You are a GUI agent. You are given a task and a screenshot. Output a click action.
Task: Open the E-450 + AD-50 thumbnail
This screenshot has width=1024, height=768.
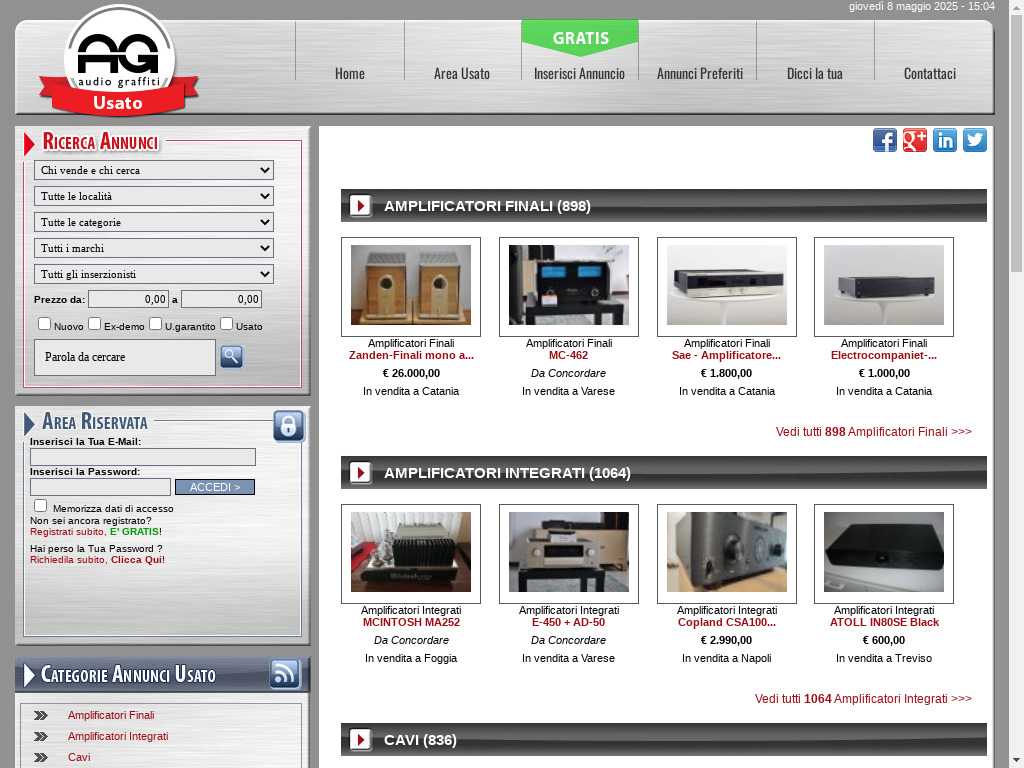pos(569,552)
